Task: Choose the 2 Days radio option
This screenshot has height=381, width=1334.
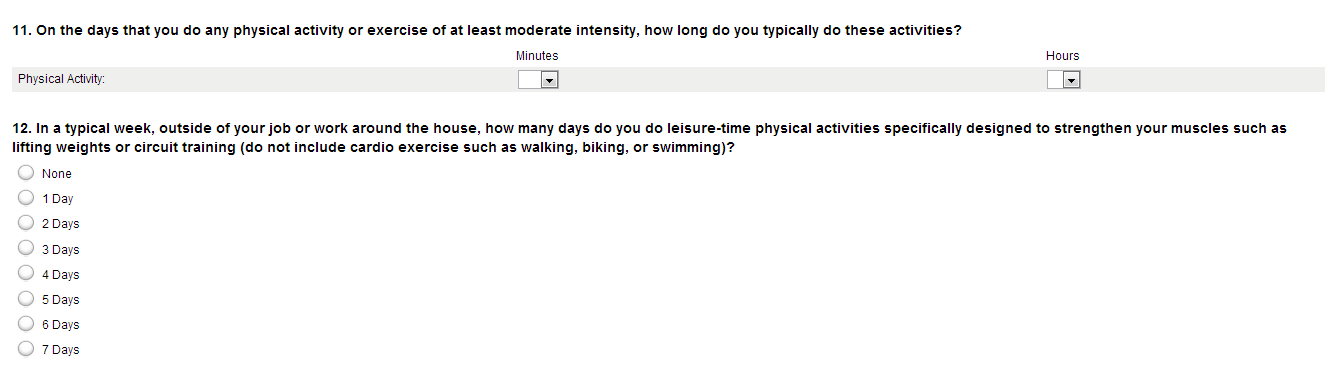Action: [x=26, y=223]
